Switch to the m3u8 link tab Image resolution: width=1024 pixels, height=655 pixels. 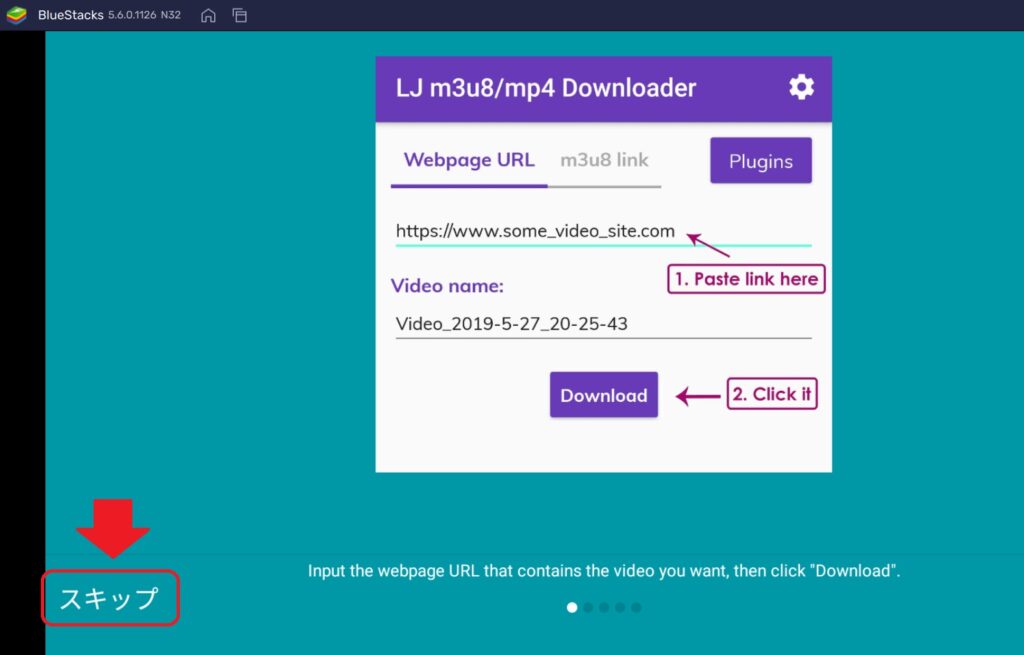[604, 161]
